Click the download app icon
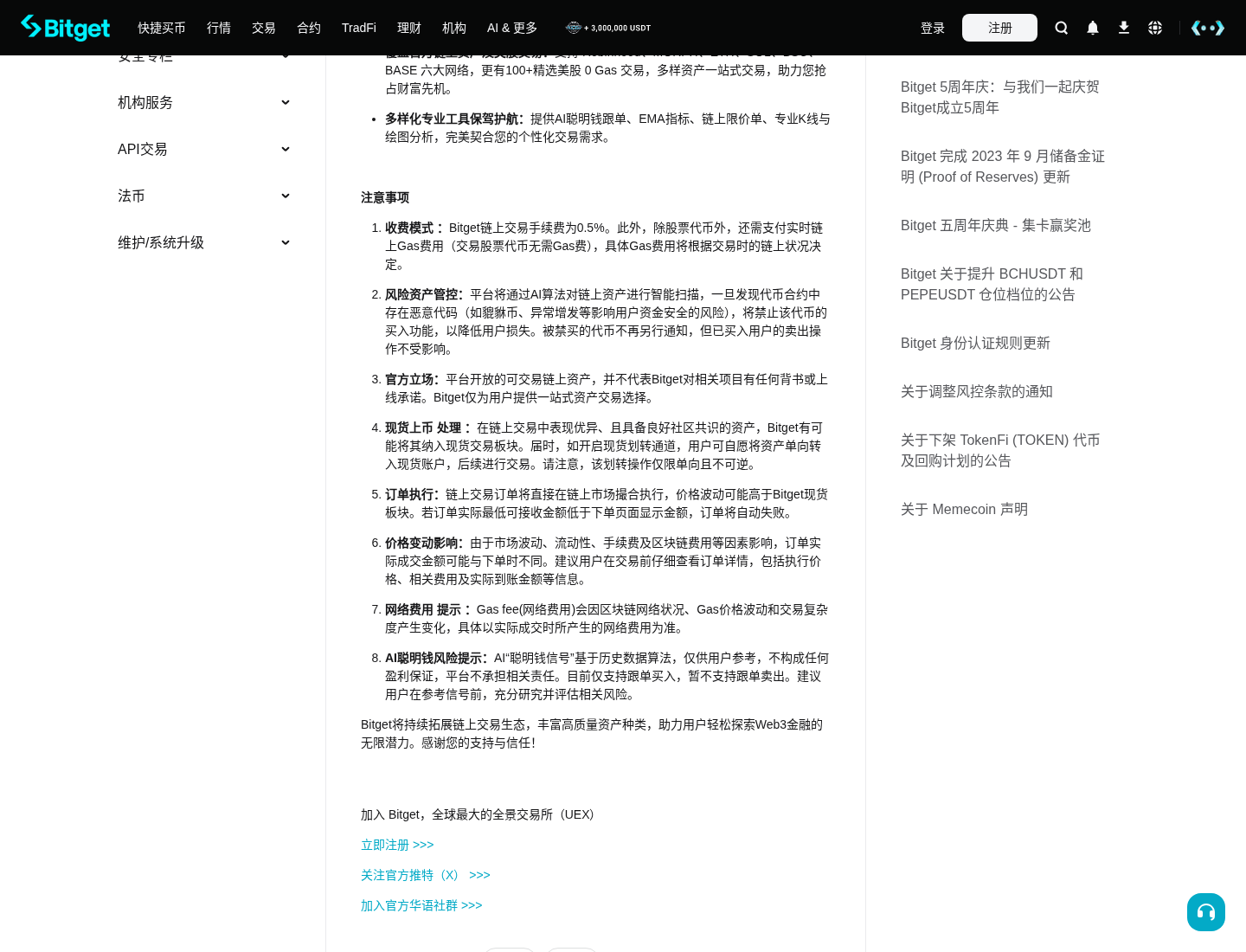This screenshot has height=952, width=1246. pyautogui.click(x=1124, y=28)
